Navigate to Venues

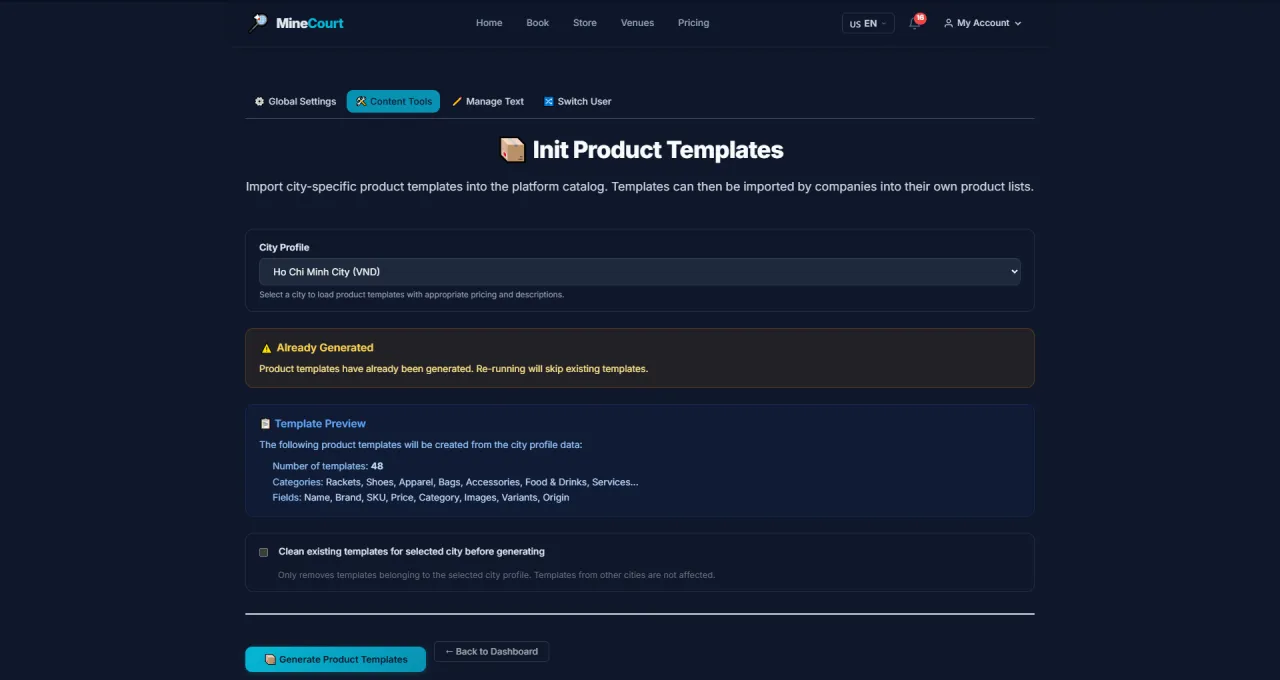637,23
